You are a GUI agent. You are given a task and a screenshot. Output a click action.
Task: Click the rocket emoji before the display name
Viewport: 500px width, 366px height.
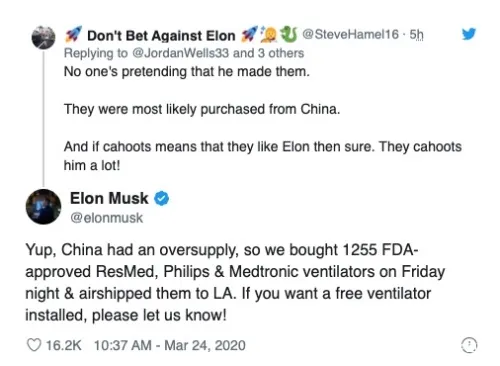(x=73, y=35)
